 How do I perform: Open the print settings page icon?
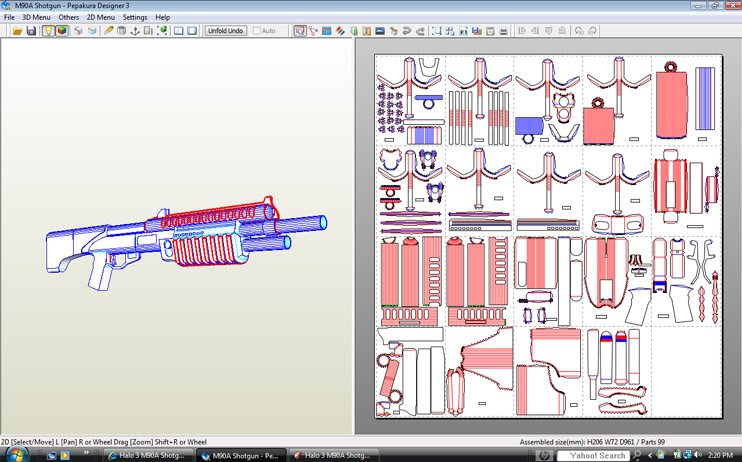click(x=490, y=31)
